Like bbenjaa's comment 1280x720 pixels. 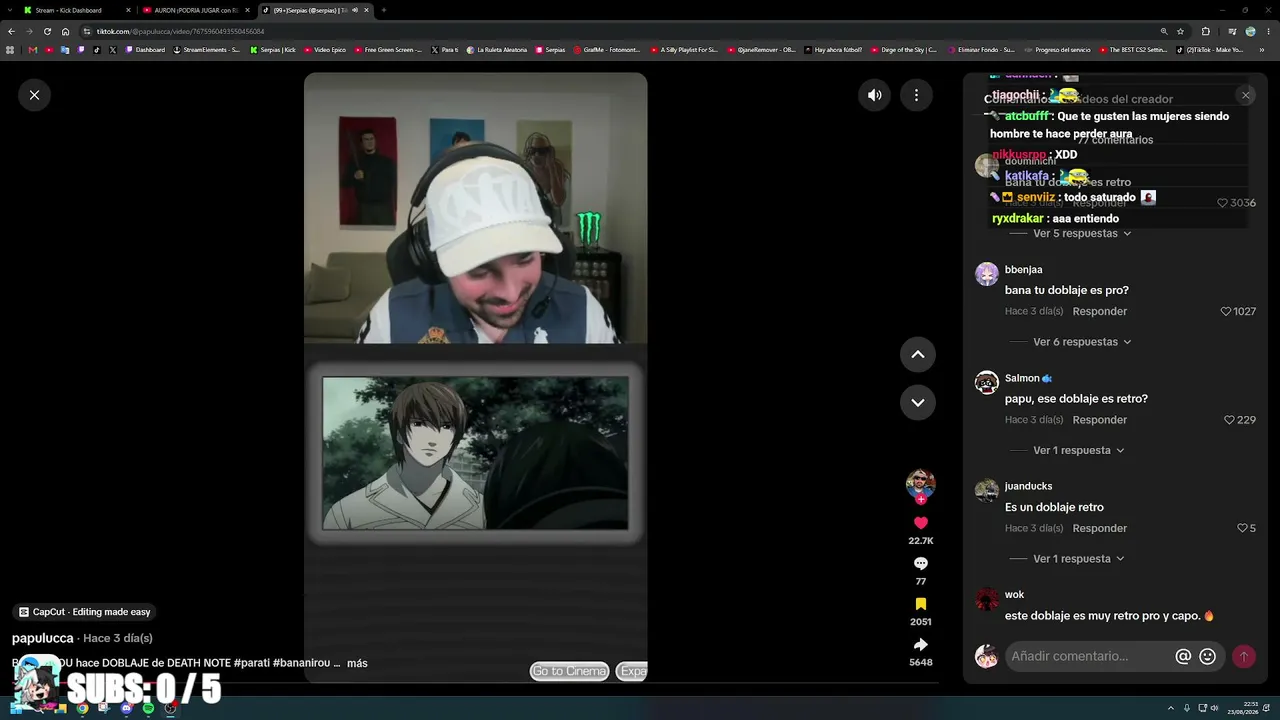[x=1226, y=311]
